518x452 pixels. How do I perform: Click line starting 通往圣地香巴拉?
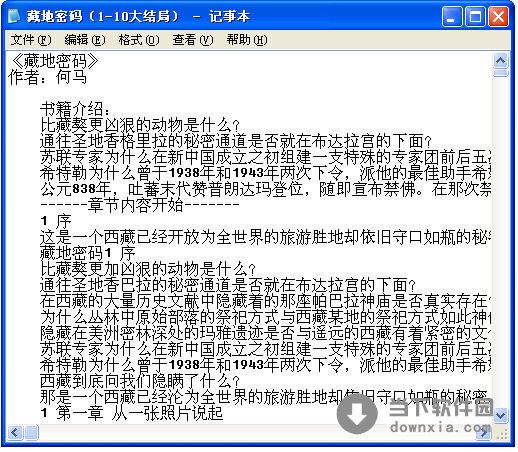tap(228, 285)
